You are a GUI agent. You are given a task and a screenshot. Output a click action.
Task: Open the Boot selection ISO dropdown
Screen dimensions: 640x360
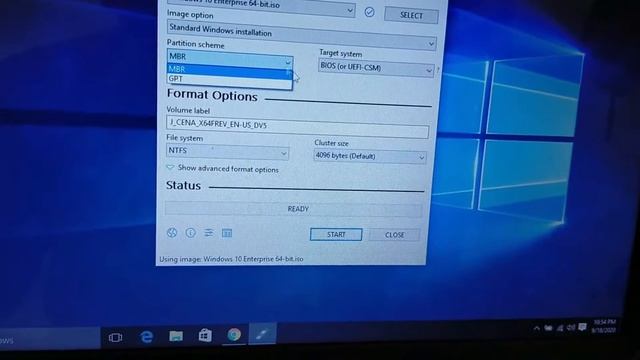(261, 7)
